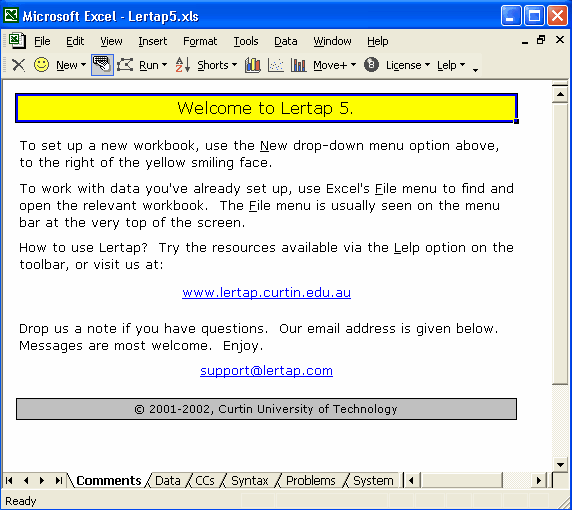
Task: Go to previous sheet tab arrow
Action: click(x=26, y=480)
